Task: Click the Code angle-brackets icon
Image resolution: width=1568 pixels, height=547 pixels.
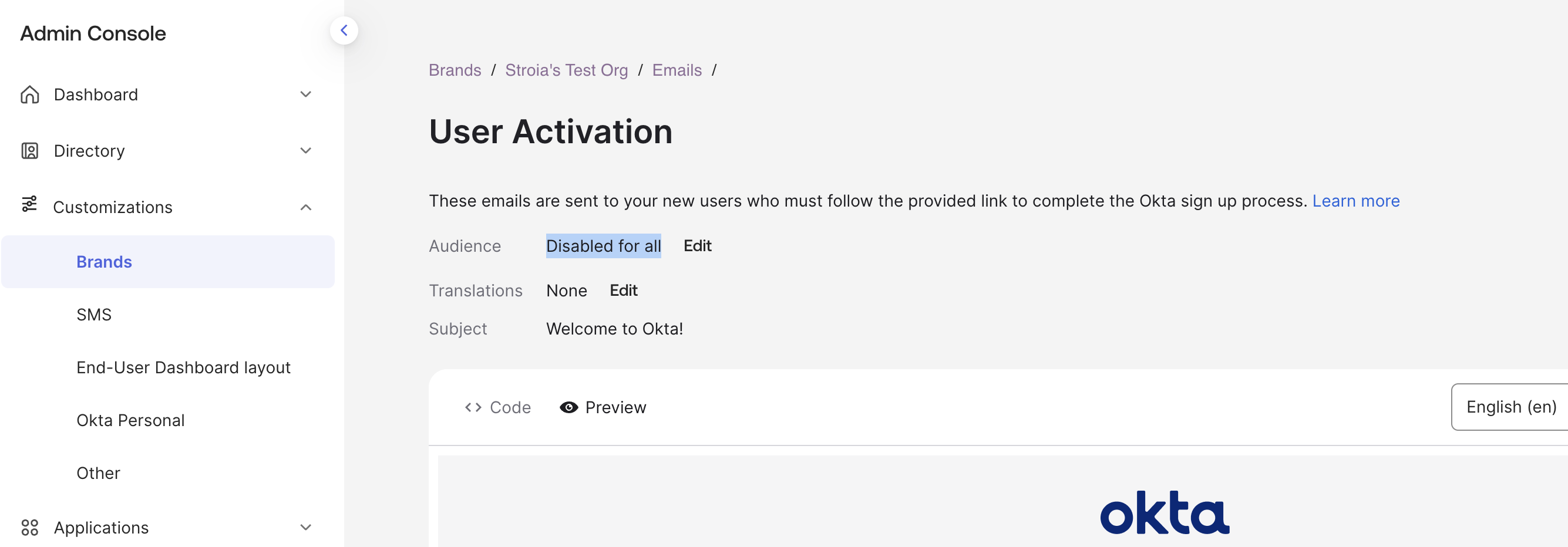Action: pyautogui.click(x=472, y=407)
